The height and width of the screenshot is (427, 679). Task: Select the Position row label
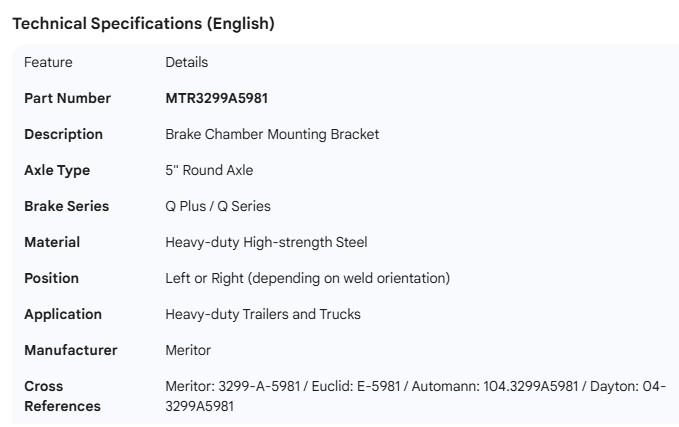point(51,278)
